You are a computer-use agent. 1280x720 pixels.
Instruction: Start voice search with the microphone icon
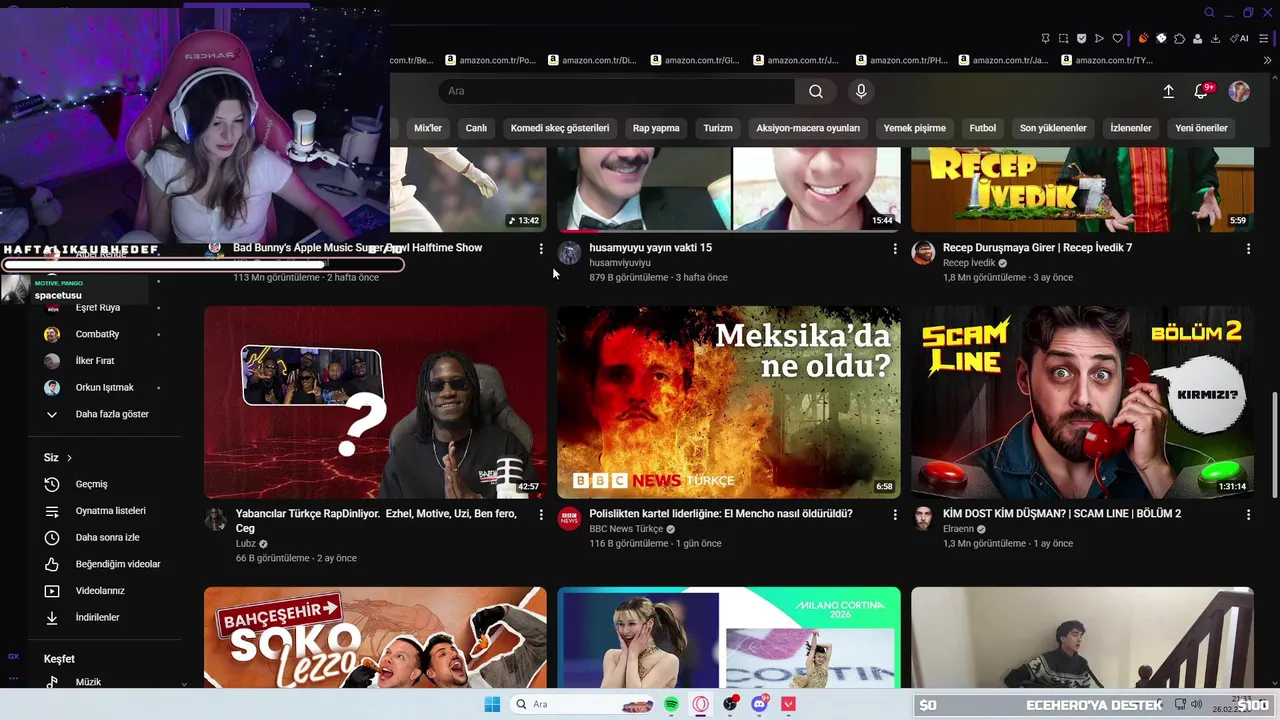point(861,91)
